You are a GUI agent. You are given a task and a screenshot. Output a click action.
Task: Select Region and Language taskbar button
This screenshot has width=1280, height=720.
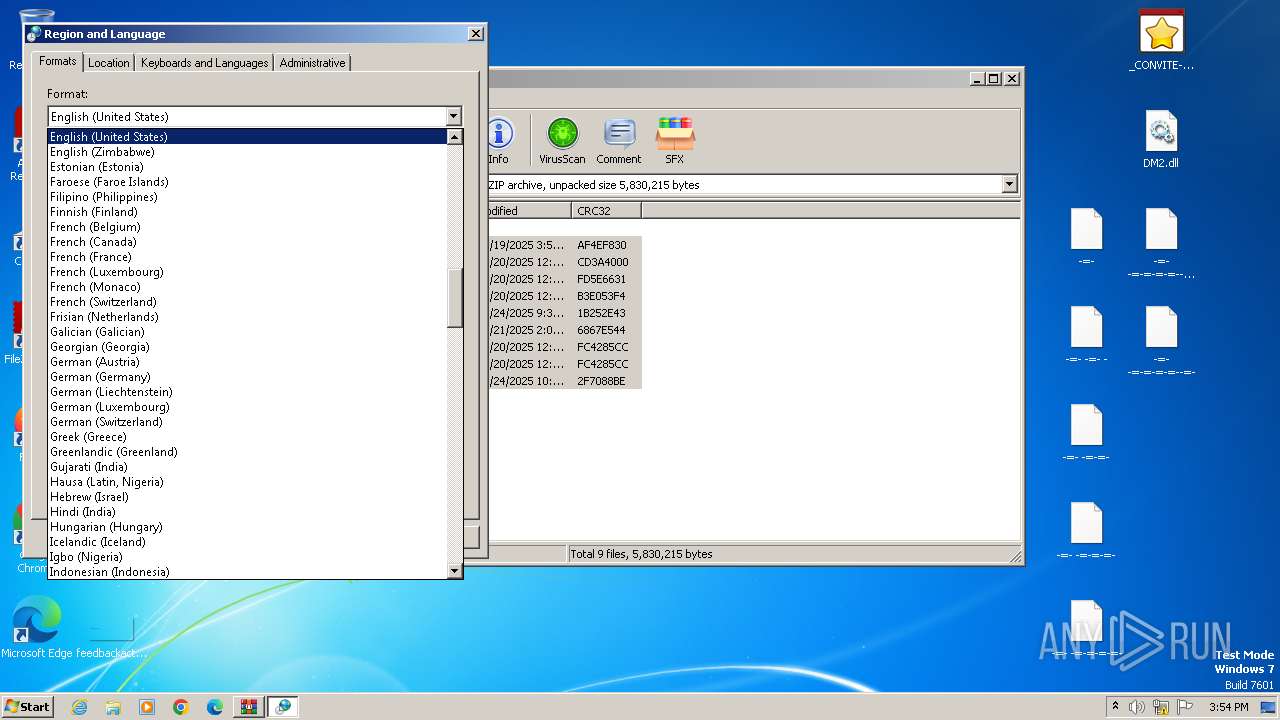tap(283, 707)
